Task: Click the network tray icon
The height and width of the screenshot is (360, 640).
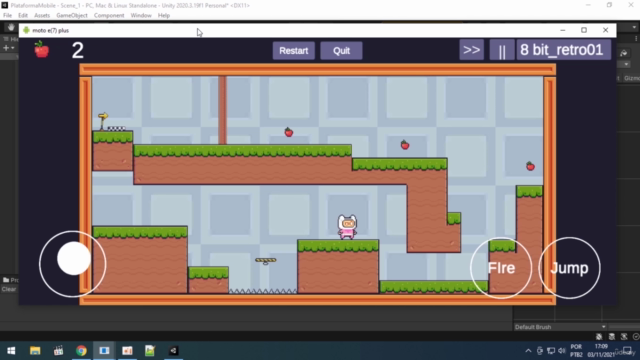Action: coord(551,351)
